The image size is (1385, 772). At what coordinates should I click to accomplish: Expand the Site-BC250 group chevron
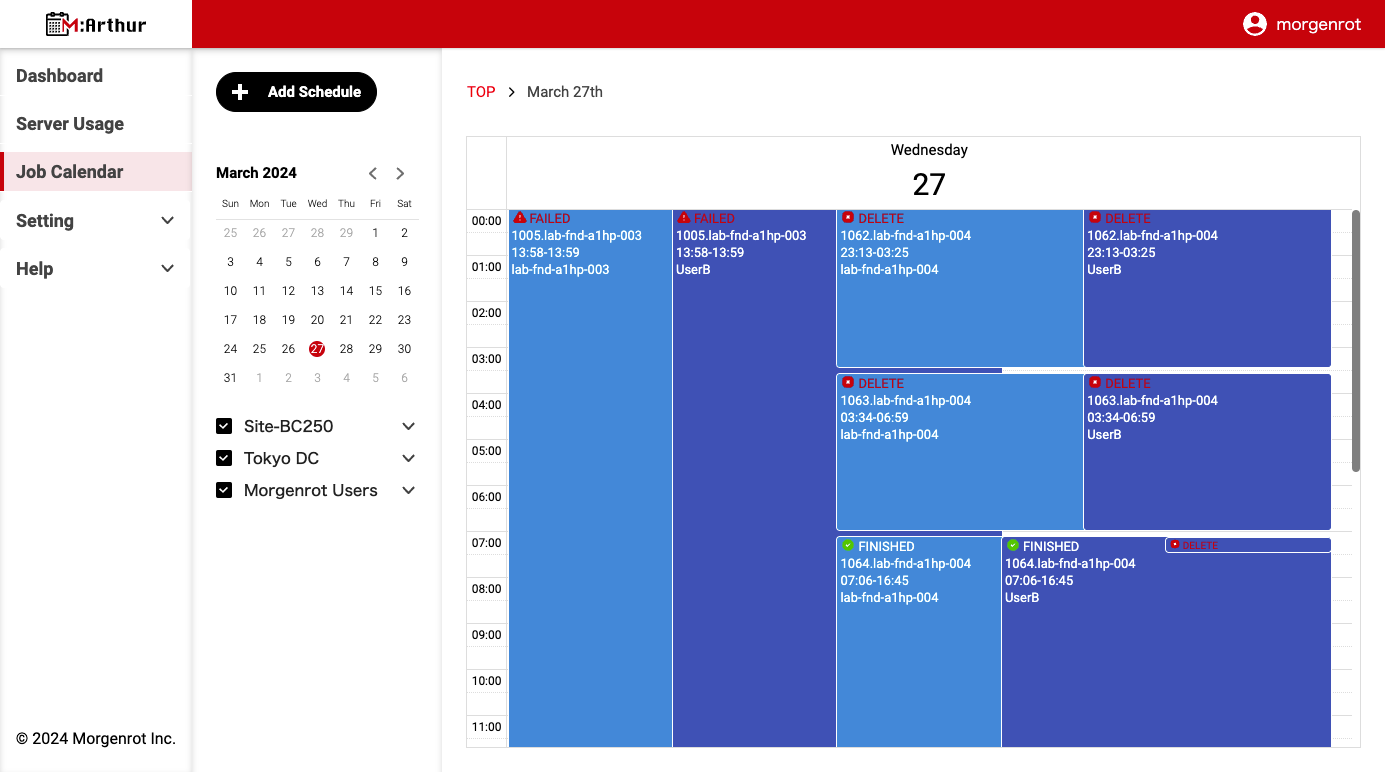(408, 427)
